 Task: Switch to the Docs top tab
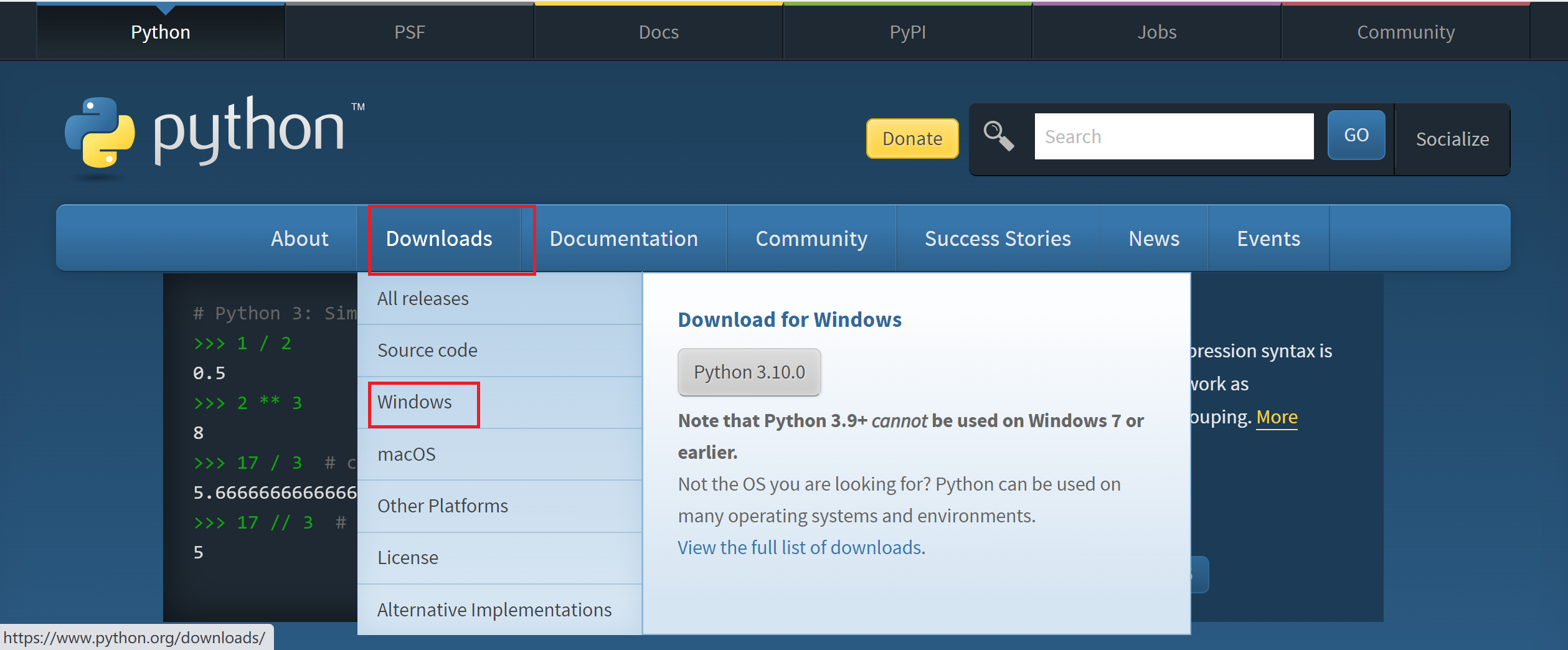tap(658, 32)
